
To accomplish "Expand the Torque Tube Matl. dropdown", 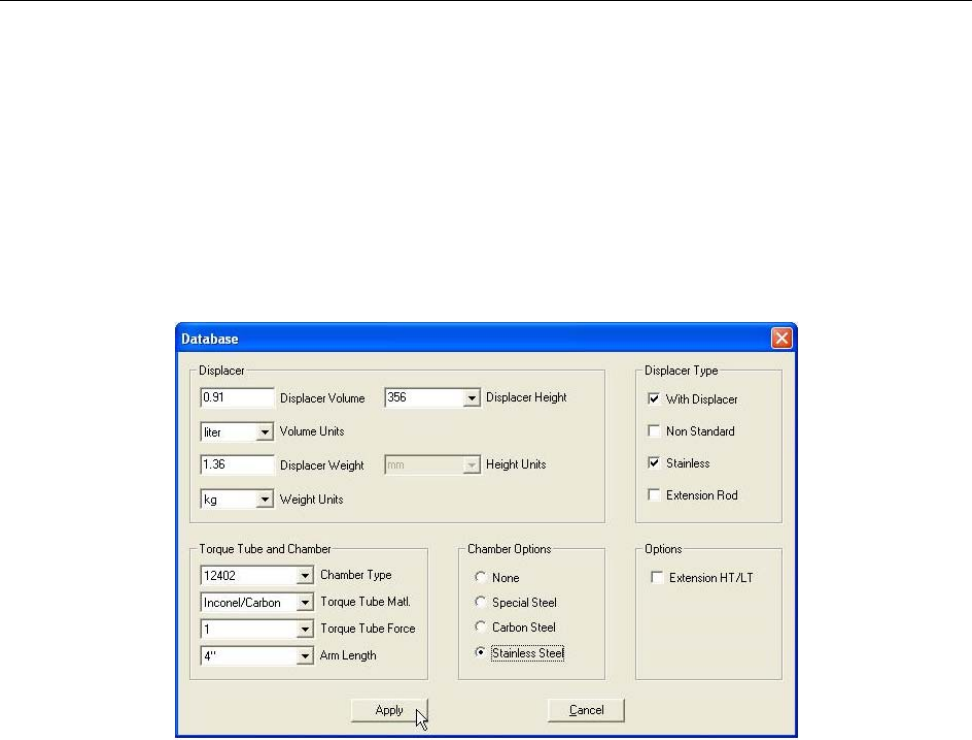I will pyautogui.click(x=304, y=602).
